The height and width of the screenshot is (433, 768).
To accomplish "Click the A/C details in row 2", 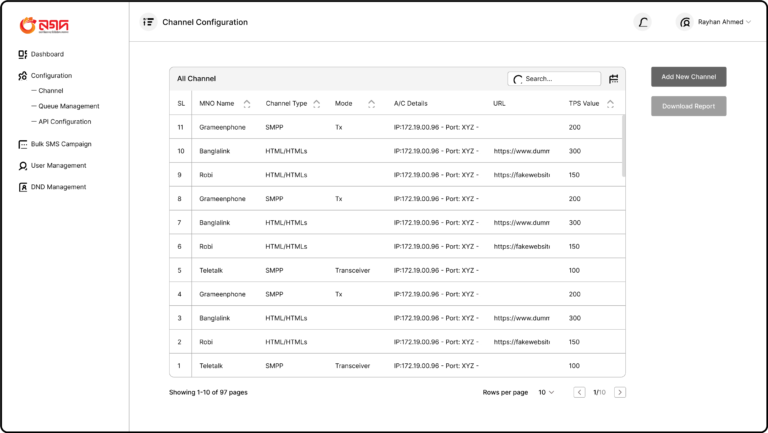I will [436, 342].
